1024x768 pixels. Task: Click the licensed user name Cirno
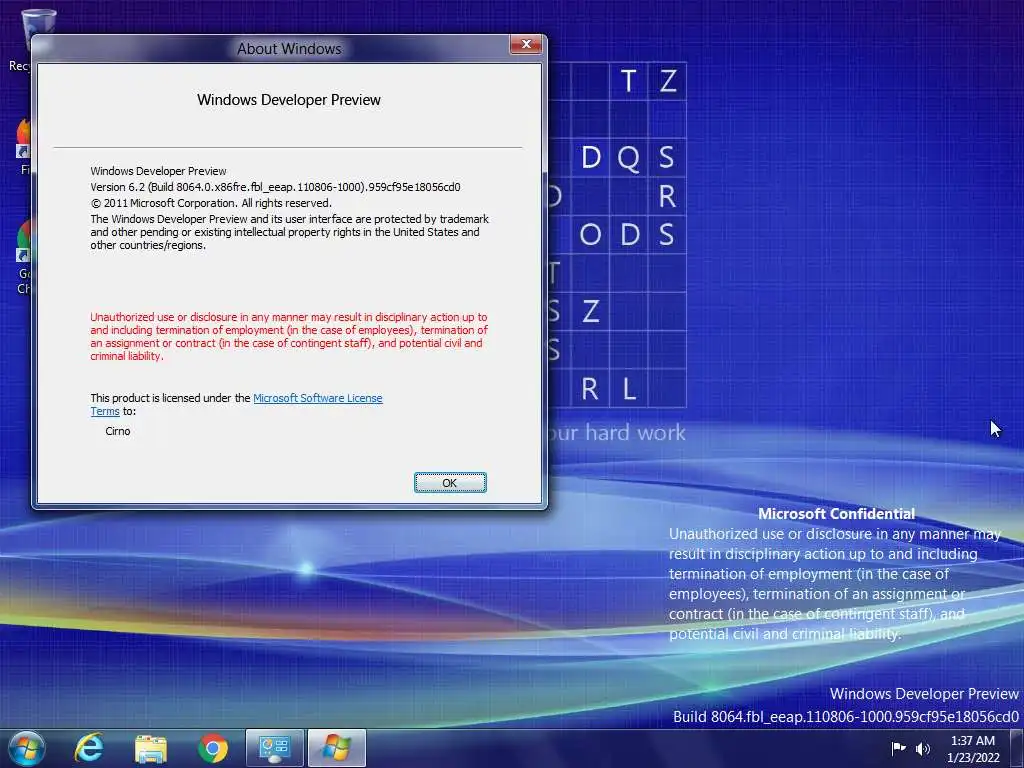pos(118,431)
